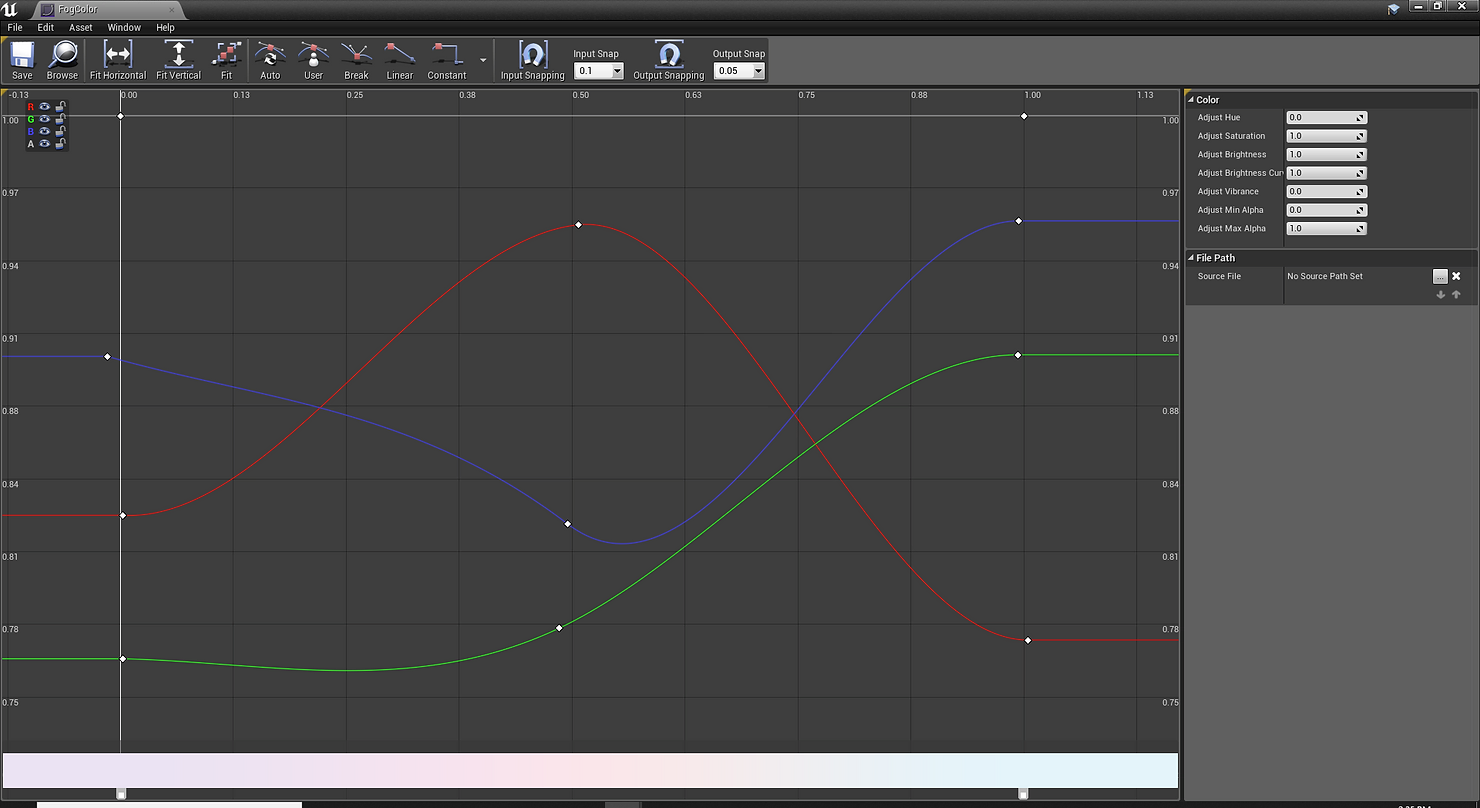Browse for source file with ellipsis button
Image resolution: width=1480 pixels, height=808 pixels.
click(x=1440, y=276)
